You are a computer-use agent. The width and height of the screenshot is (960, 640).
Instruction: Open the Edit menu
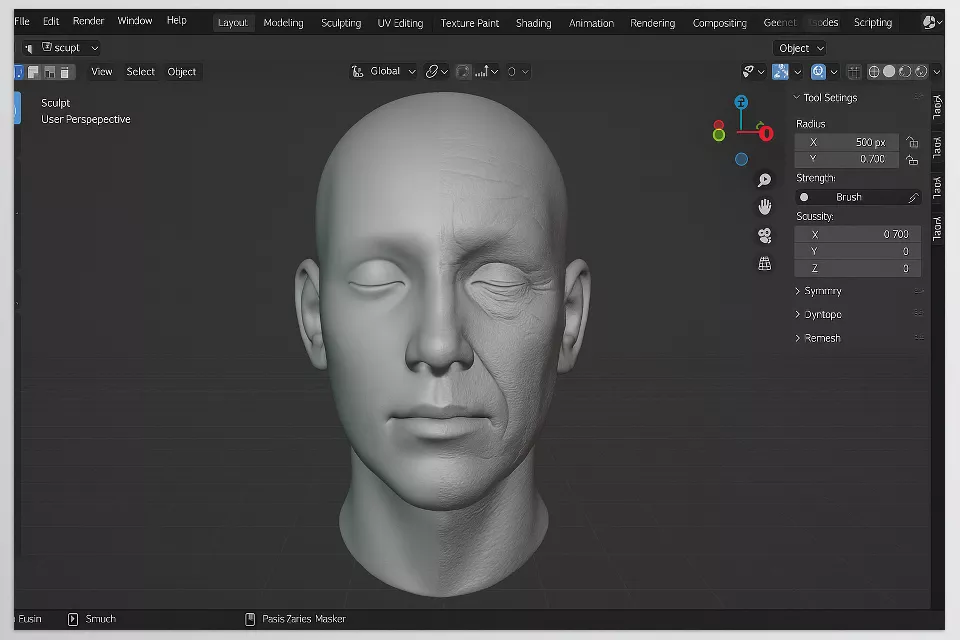click(51, 21)
